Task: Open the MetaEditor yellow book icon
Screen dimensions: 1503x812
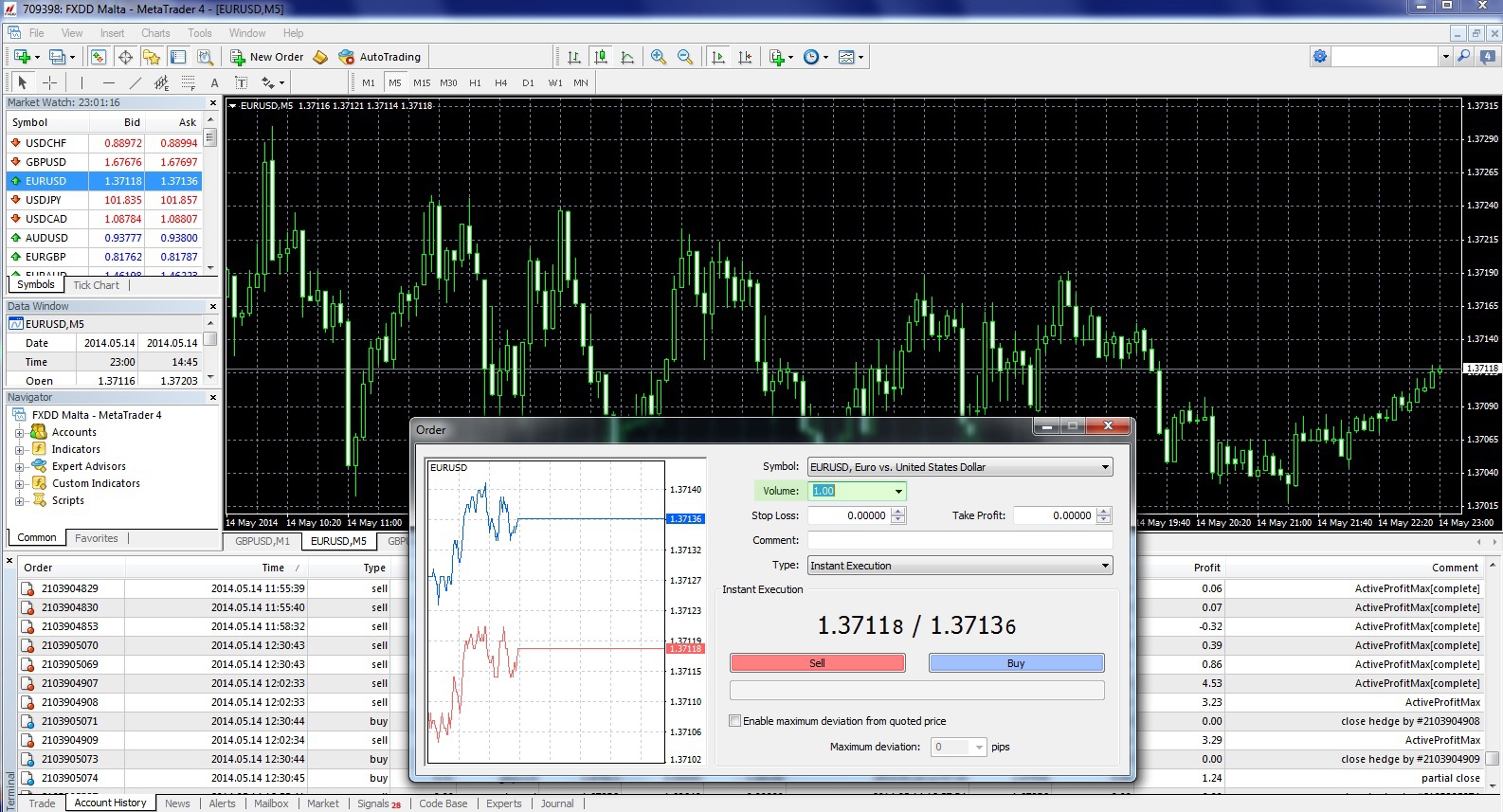Action: (320, 57)
